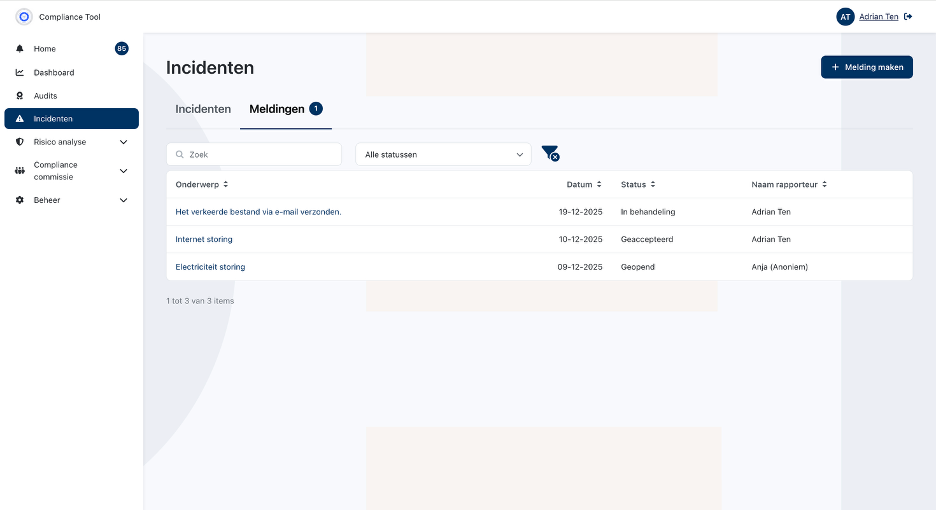Click the Compliance Tool title text

pyautogui.click(x=70, y=17)
